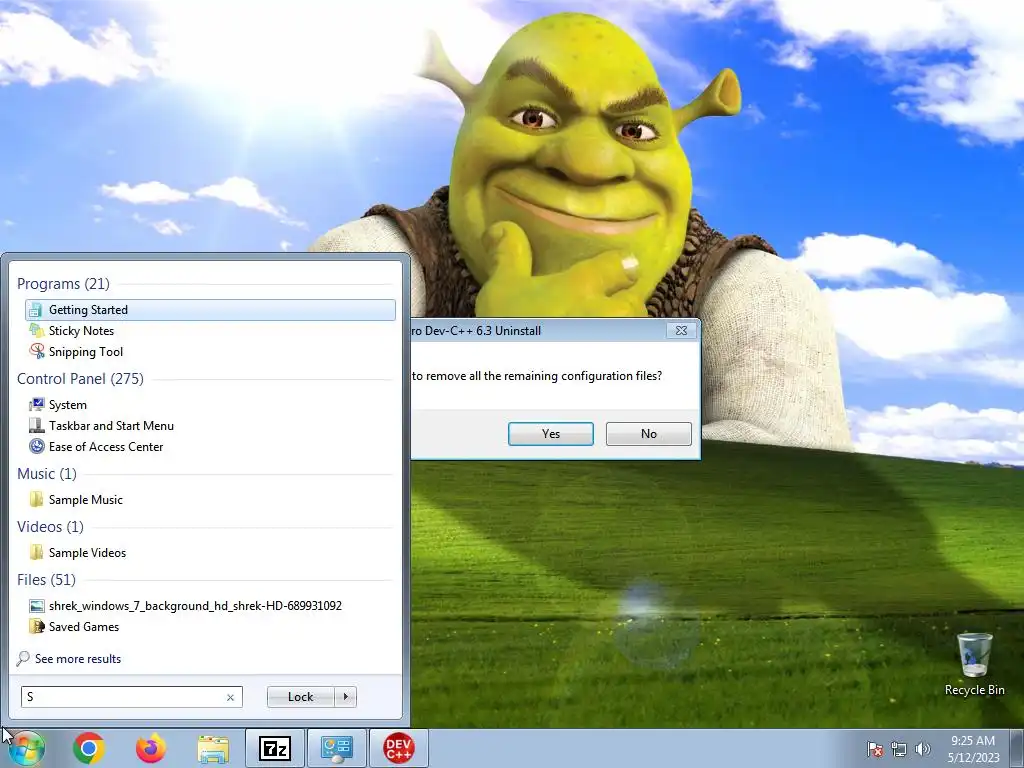Click the Saved Games folder icon
This screenshot has width=1024, height=768.
(x=37, y=627)
